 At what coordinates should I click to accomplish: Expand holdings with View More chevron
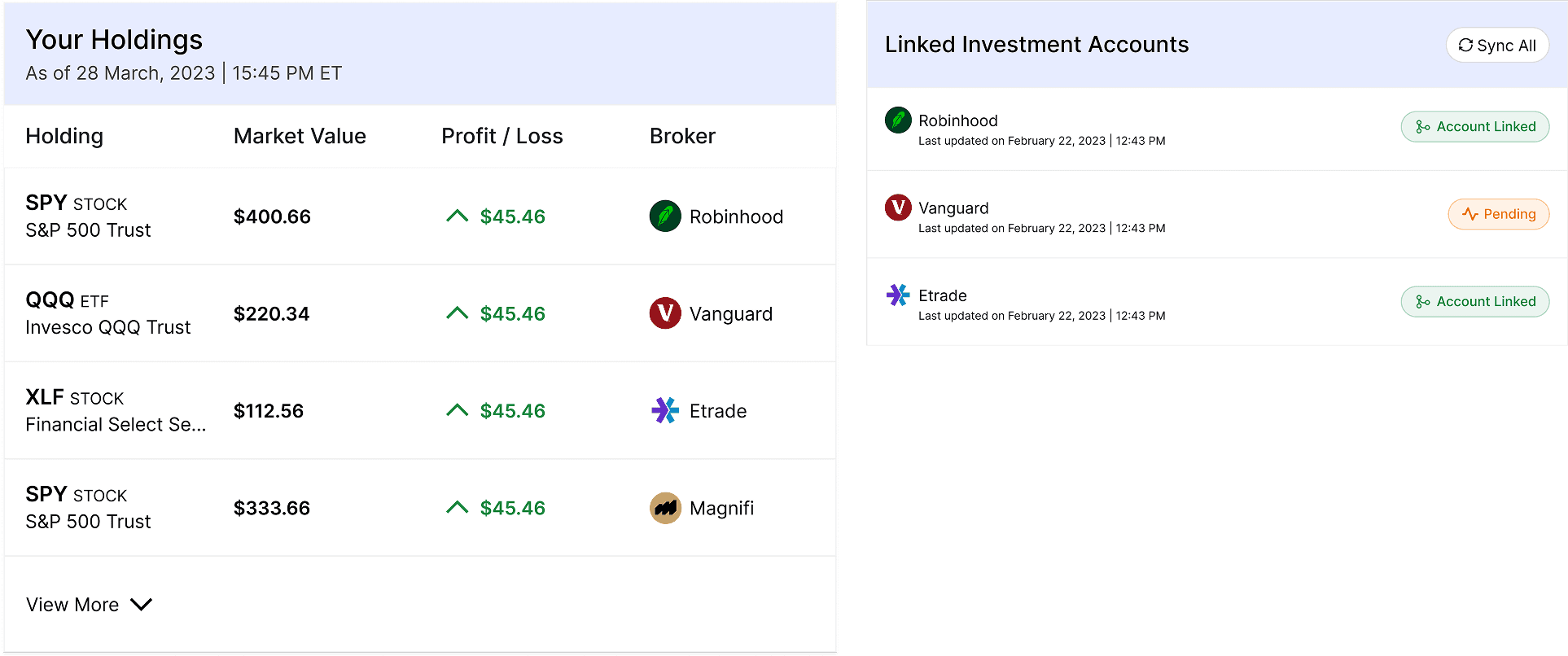142,605
